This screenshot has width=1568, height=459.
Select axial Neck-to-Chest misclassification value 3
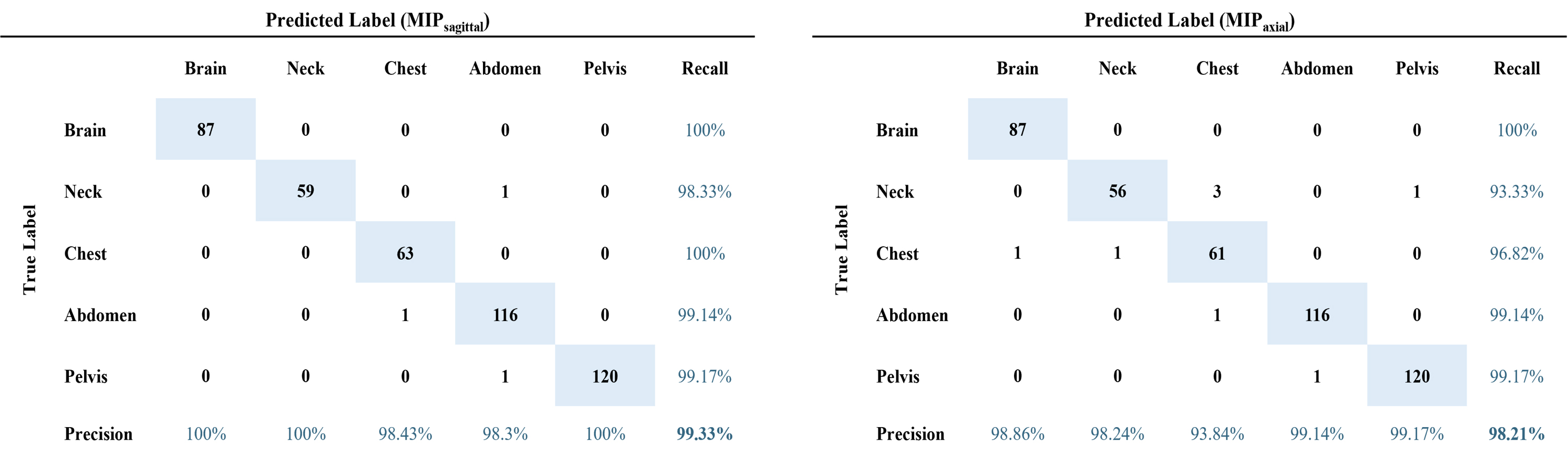(x=1217, y=192)
